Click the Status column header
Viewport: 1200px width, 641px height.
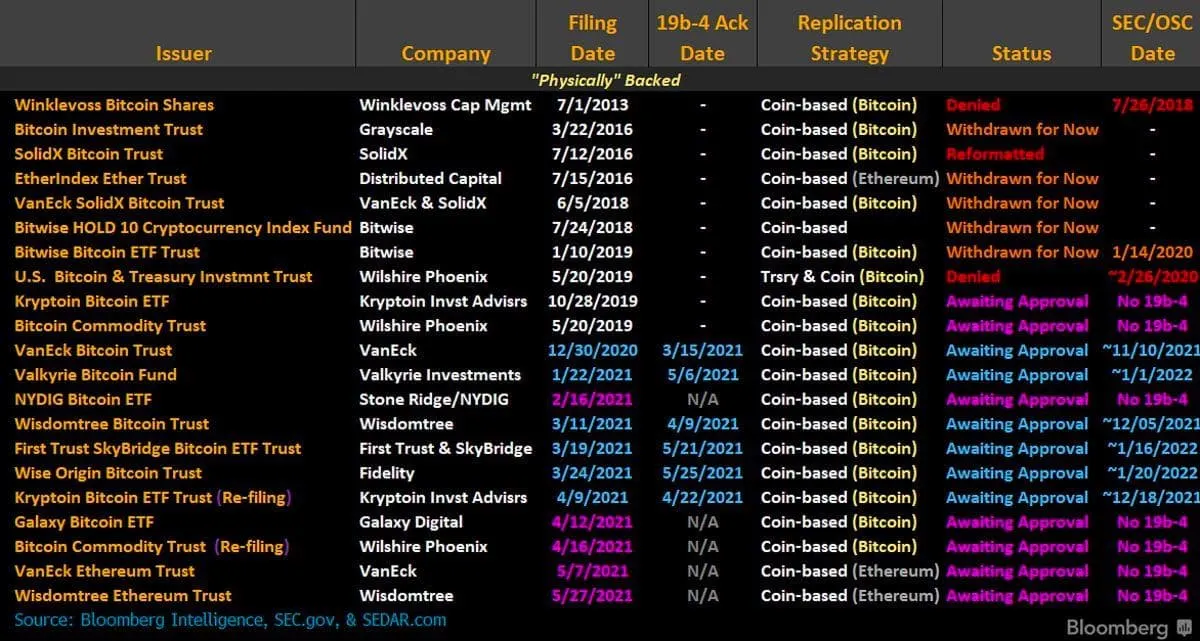coord(1021,53)
